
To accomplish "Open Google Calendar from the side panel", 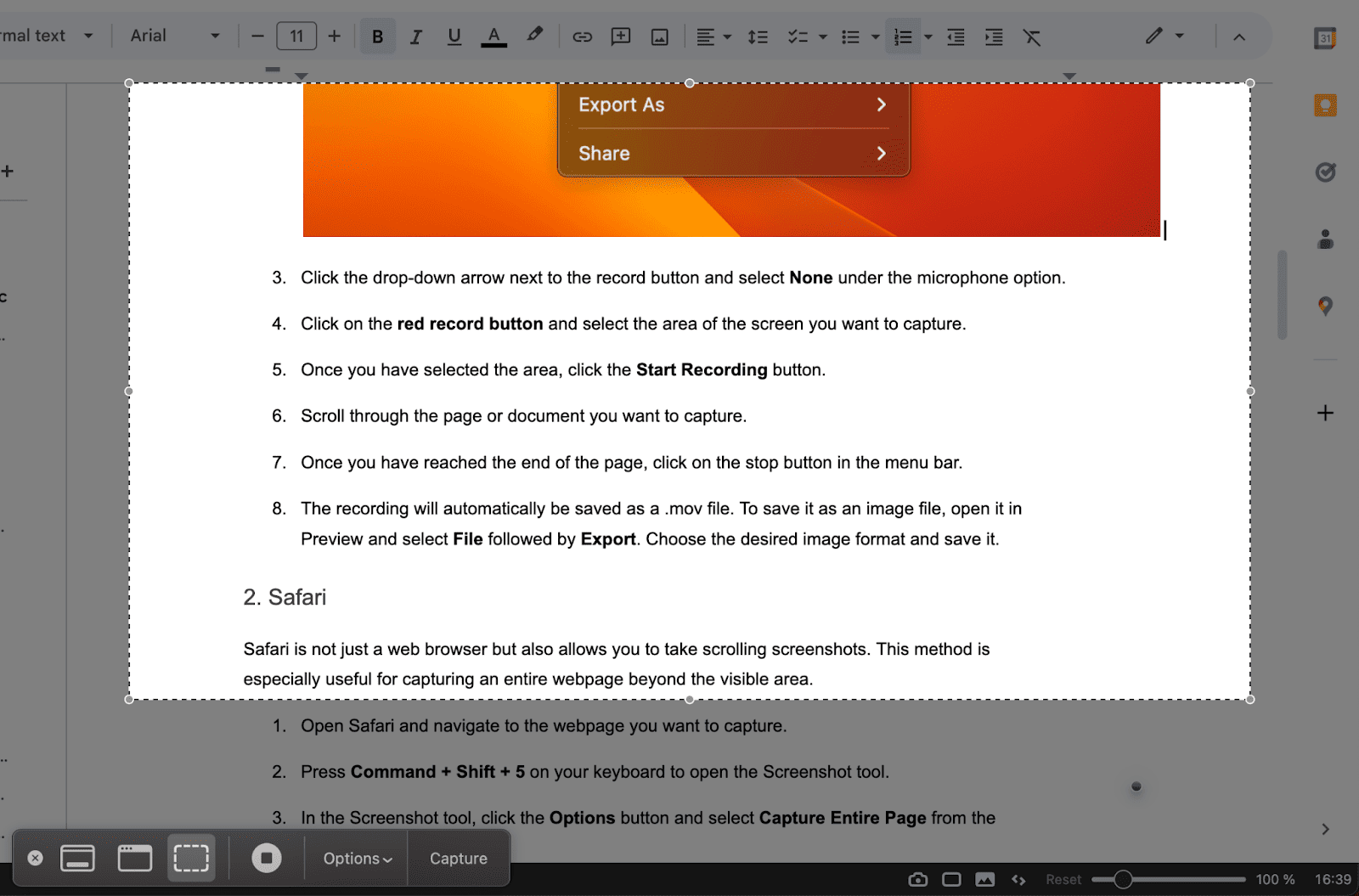I will click(x=1325, y=37).
